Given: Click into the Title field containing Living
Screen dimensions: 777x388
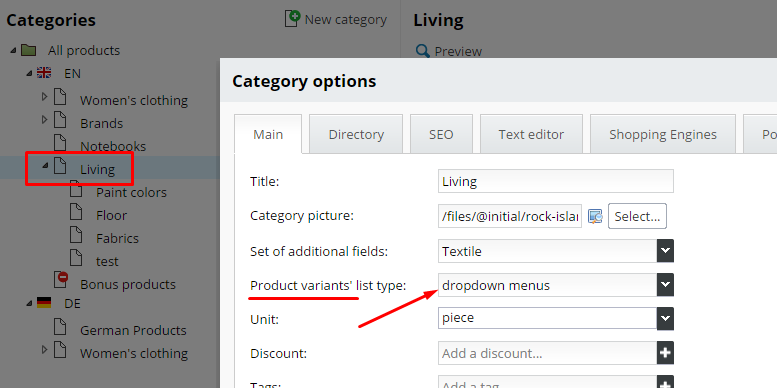Looking at the screenshot, I should 555,181.
